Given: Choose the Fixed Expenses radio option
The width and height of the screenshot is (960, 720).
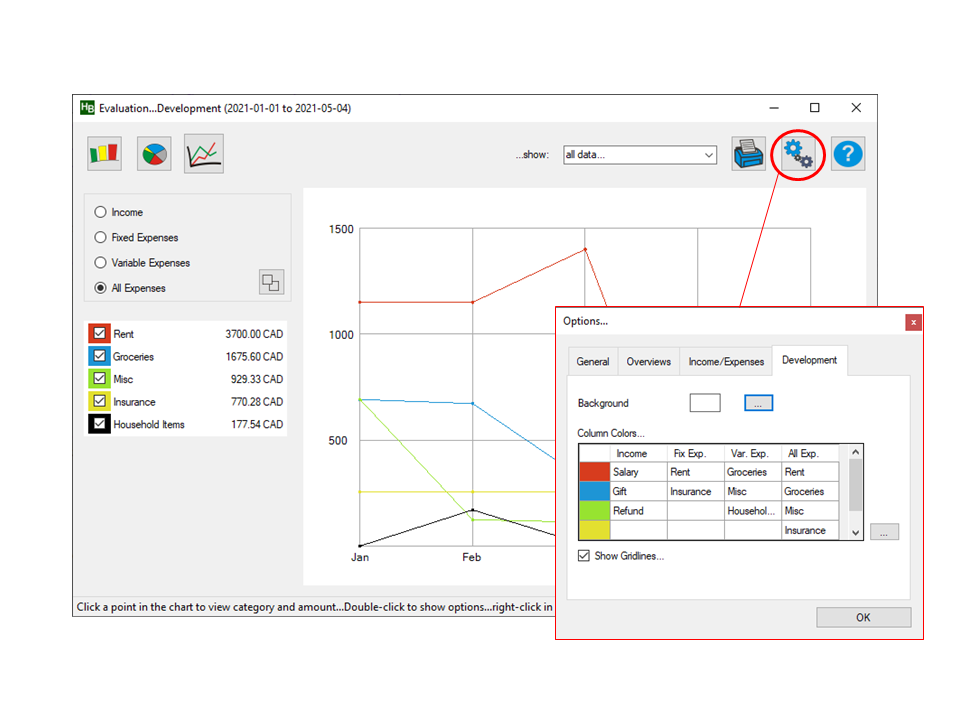Looking at the screenshot, I should click(100, 238).
